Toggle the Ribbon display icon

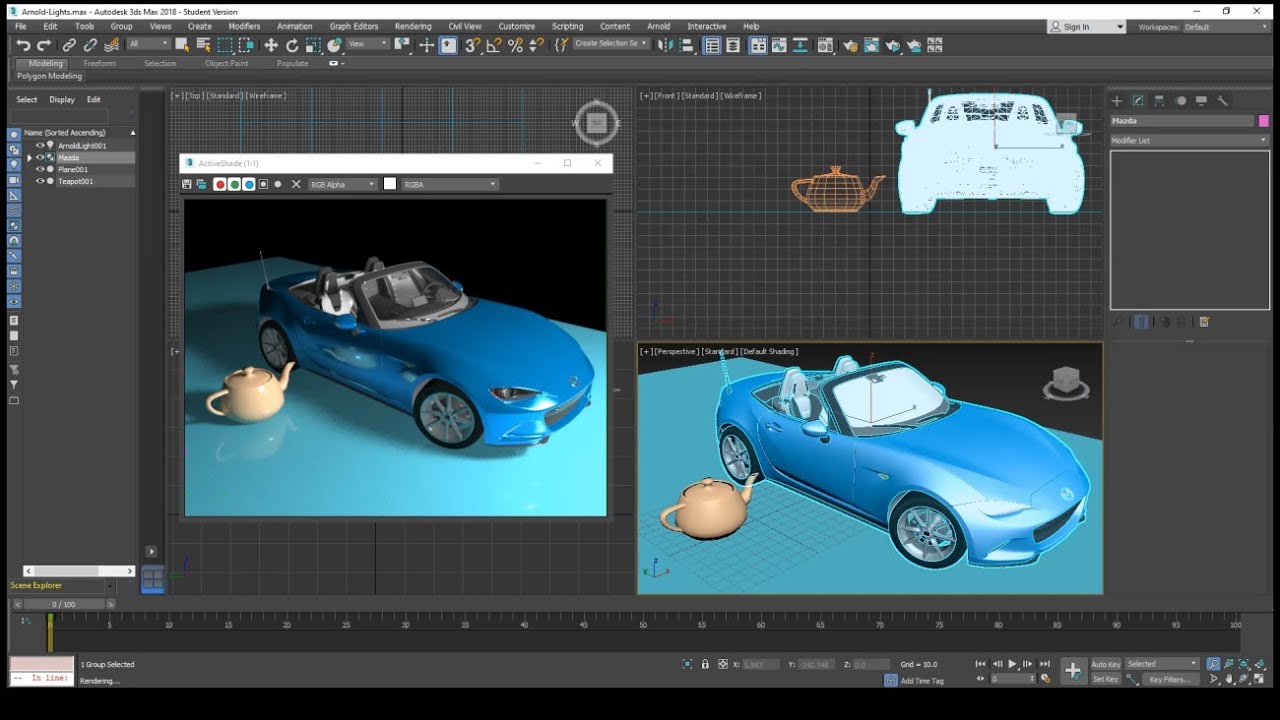pos(758,45)
